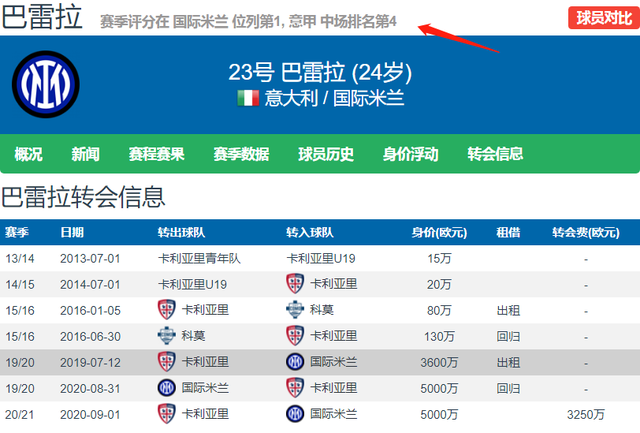Select 出租 in the 2016-01-05 row

(508, 311)
